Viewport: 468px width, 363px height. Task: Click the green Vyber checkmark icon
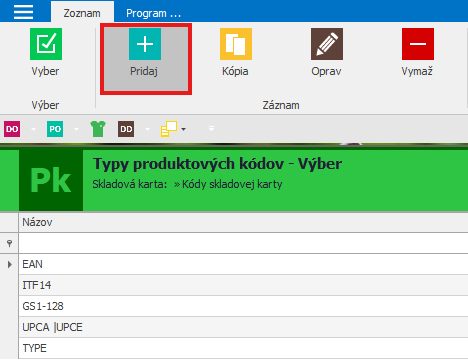coord(46,44)
